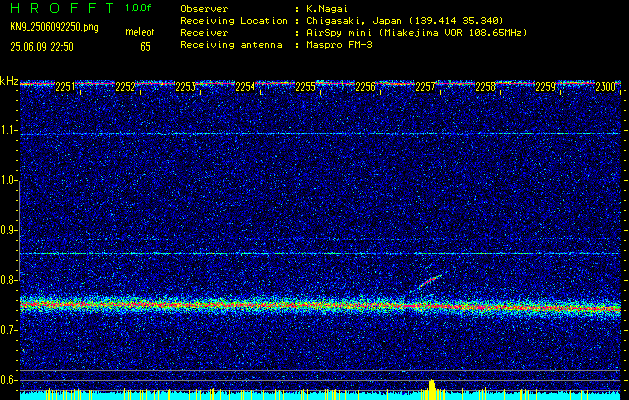
Task: Select the Chigasaki, Japan location text
Action: (405, 20)
